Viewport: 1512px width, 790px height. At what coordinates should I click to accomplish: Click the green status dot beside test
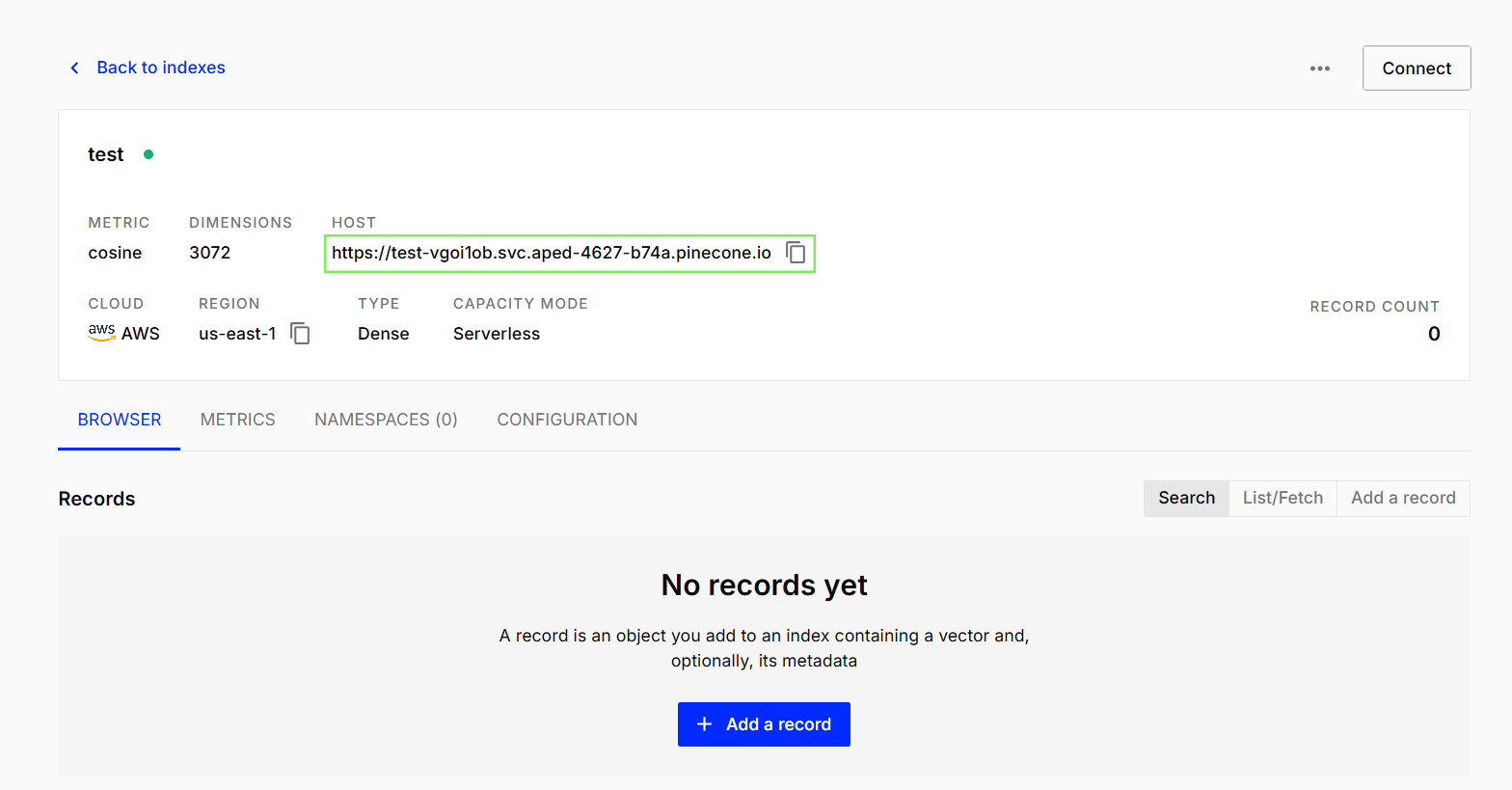[x=148, y=154]
